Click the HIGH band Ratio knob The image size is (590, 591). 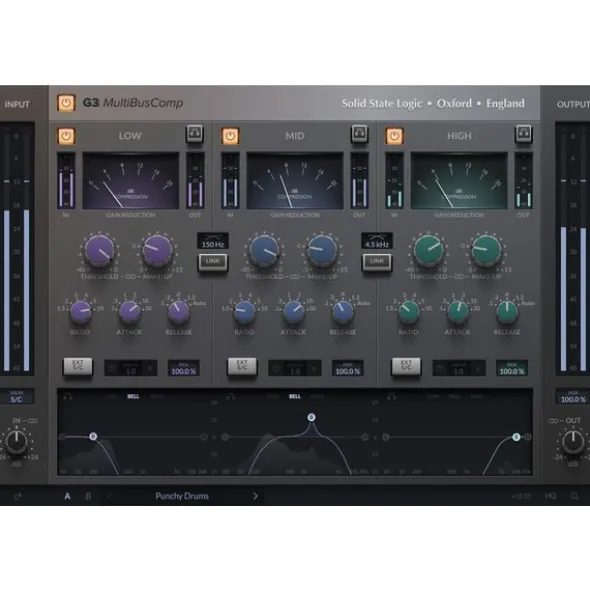(x=409, y=312)
